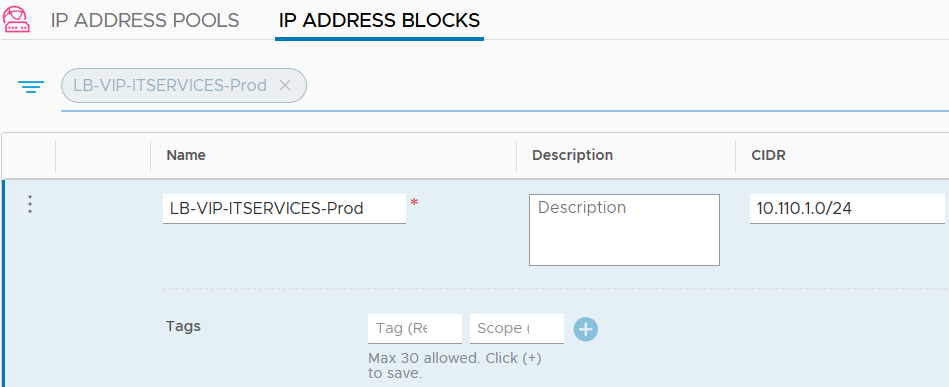Click the blue plus button to add tag
This screenshot has width=949, height=387.
tap(585, 329)
